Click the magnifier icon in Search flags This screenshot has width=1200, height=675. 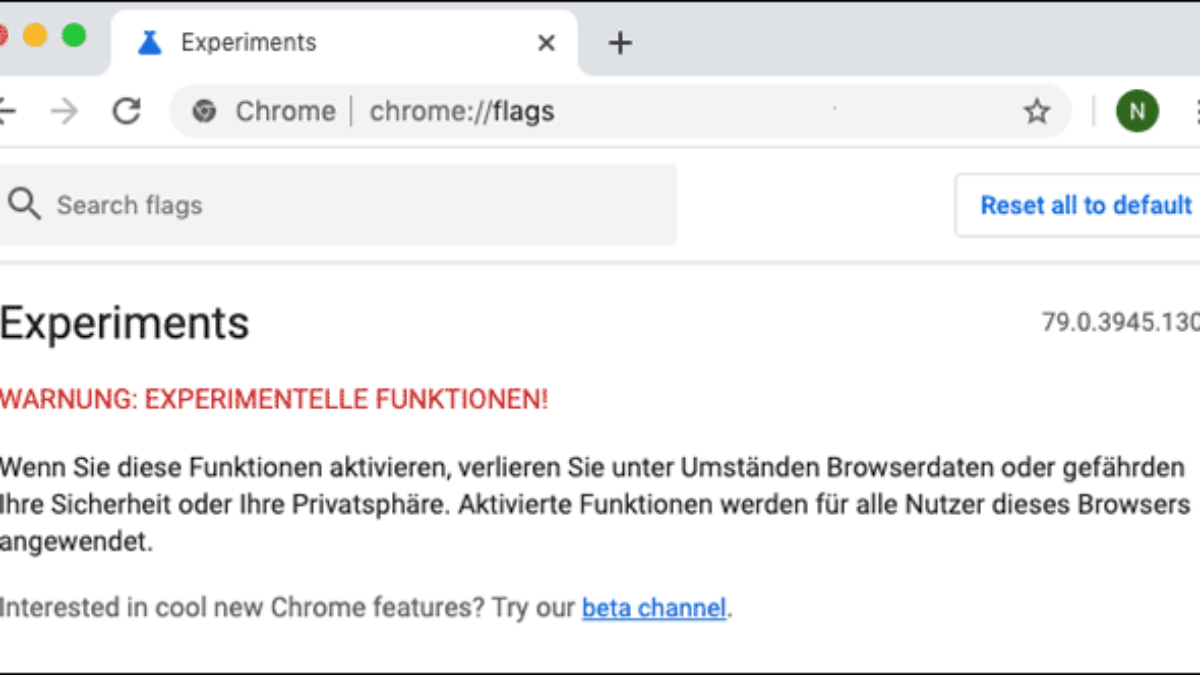(24, 205)
